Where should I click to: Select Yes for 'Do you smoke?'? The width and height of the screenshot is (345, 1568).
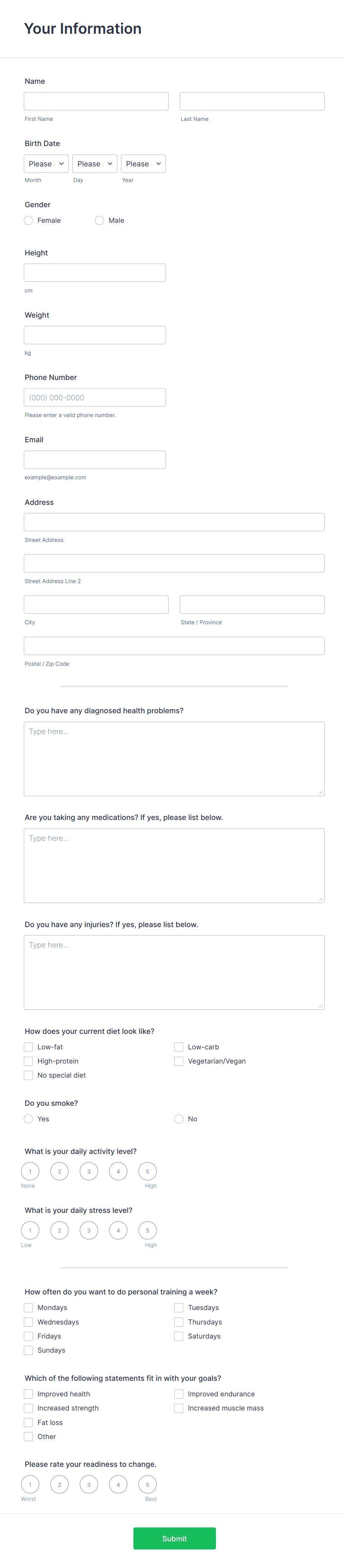tap(28, 1119)
